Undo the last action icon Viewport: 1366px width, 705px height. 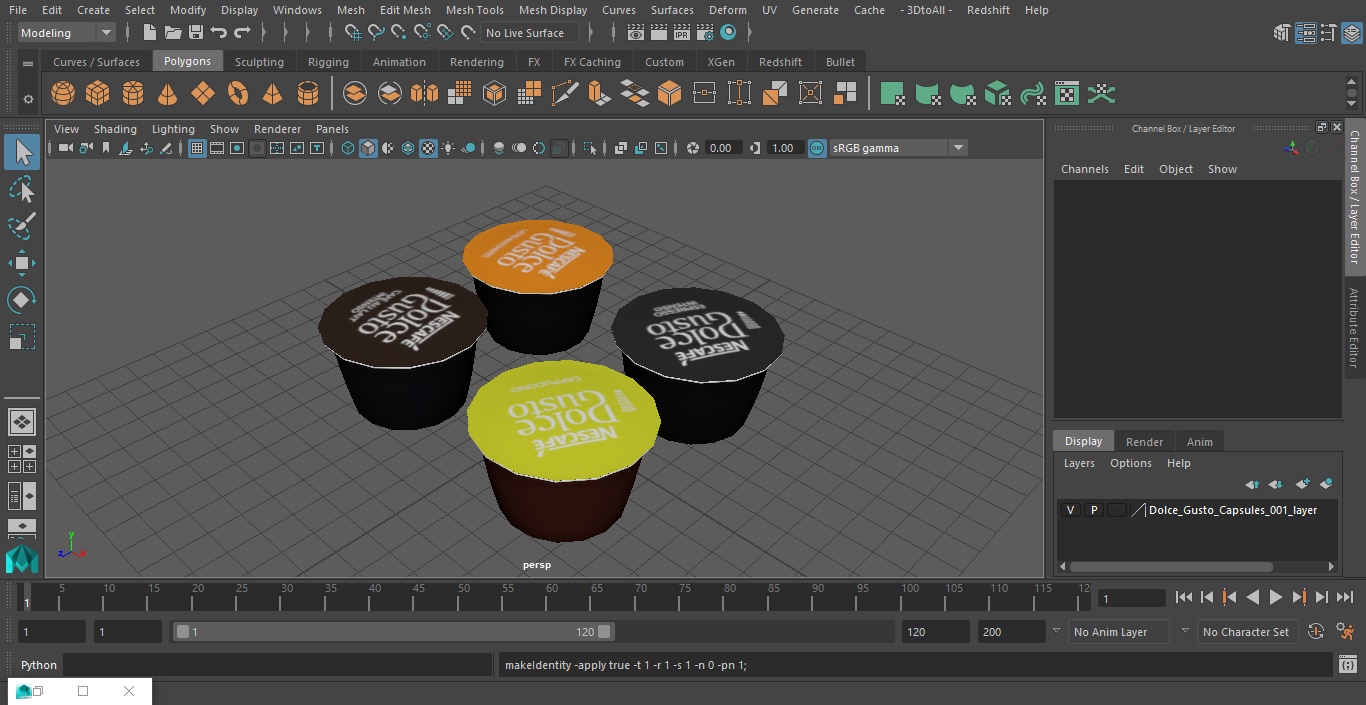point(219,33)
